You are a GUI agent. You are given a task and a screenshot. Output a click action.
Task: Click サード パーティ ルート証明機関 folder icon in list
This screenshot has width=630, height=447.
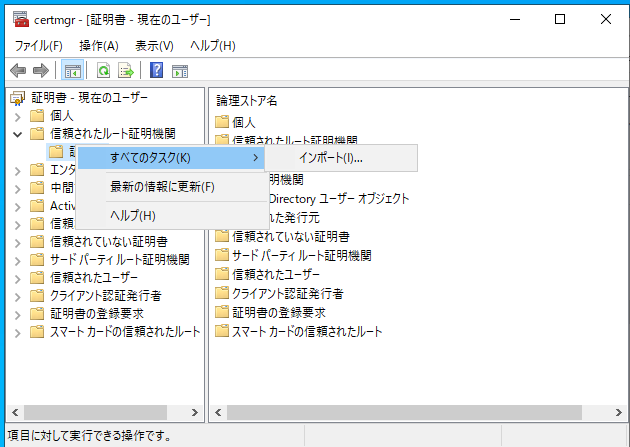(222, 255)
